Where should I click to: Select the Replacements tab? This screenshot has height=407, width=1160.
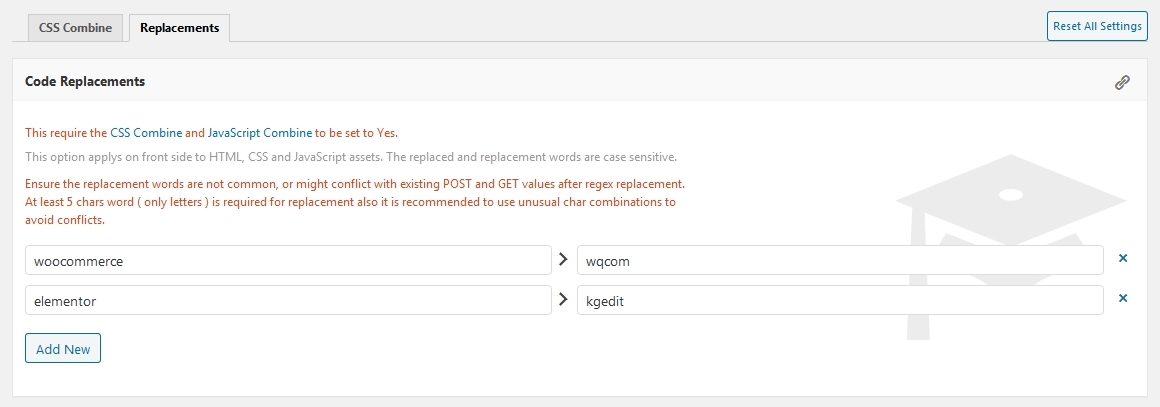179,28
